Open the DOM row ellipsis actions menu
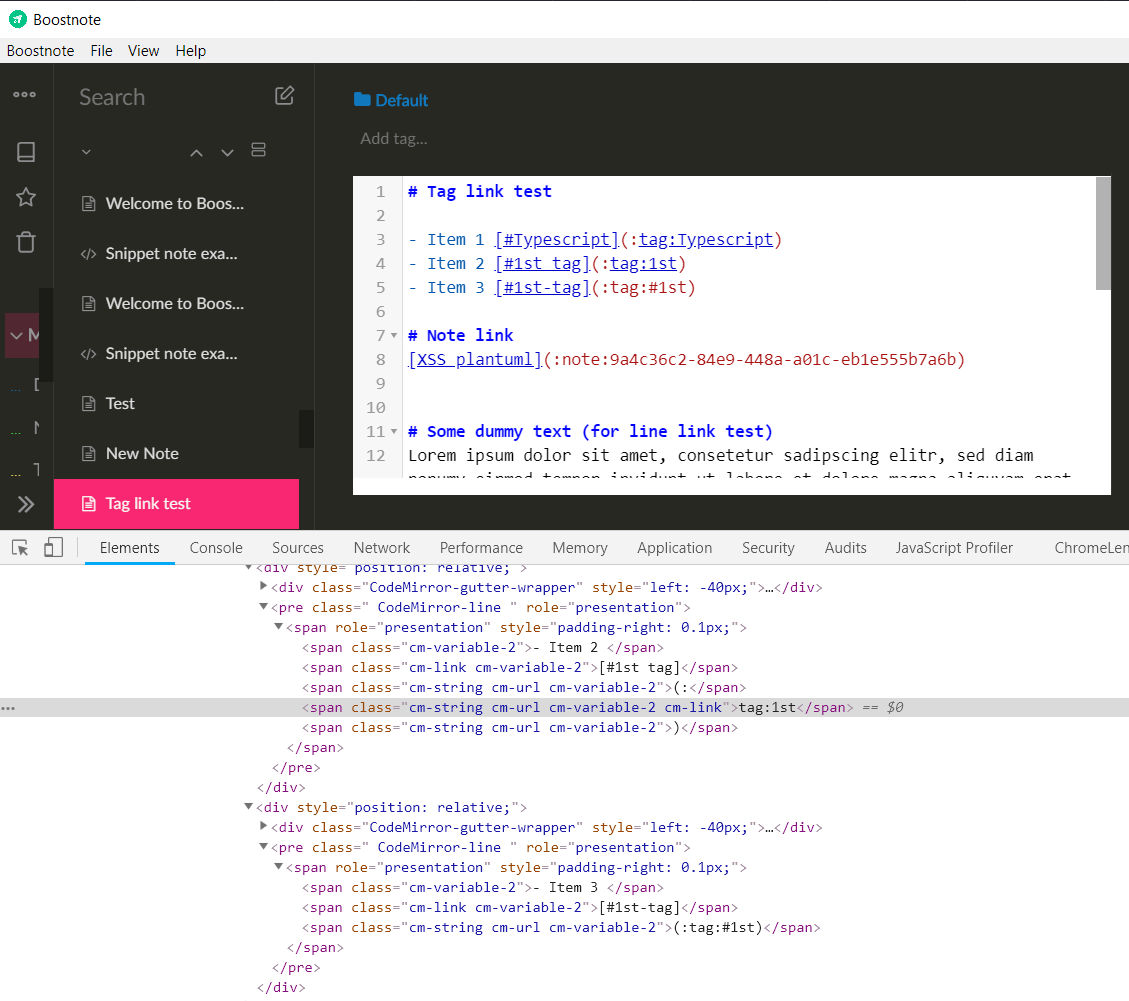 click(x=8, y=709)
